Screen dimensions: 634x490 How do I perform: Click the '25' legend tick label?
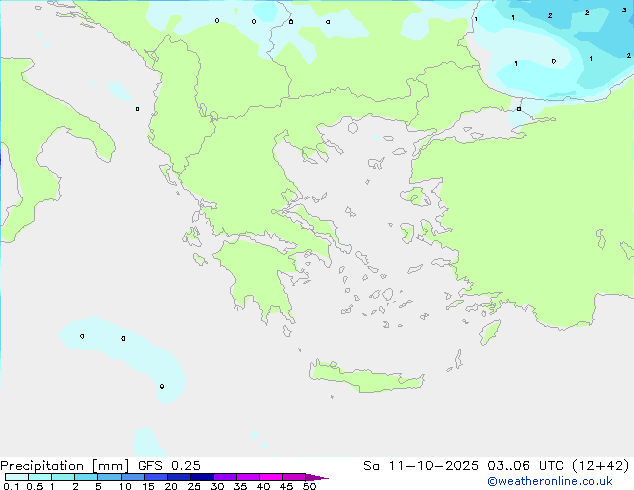(194, 486)
